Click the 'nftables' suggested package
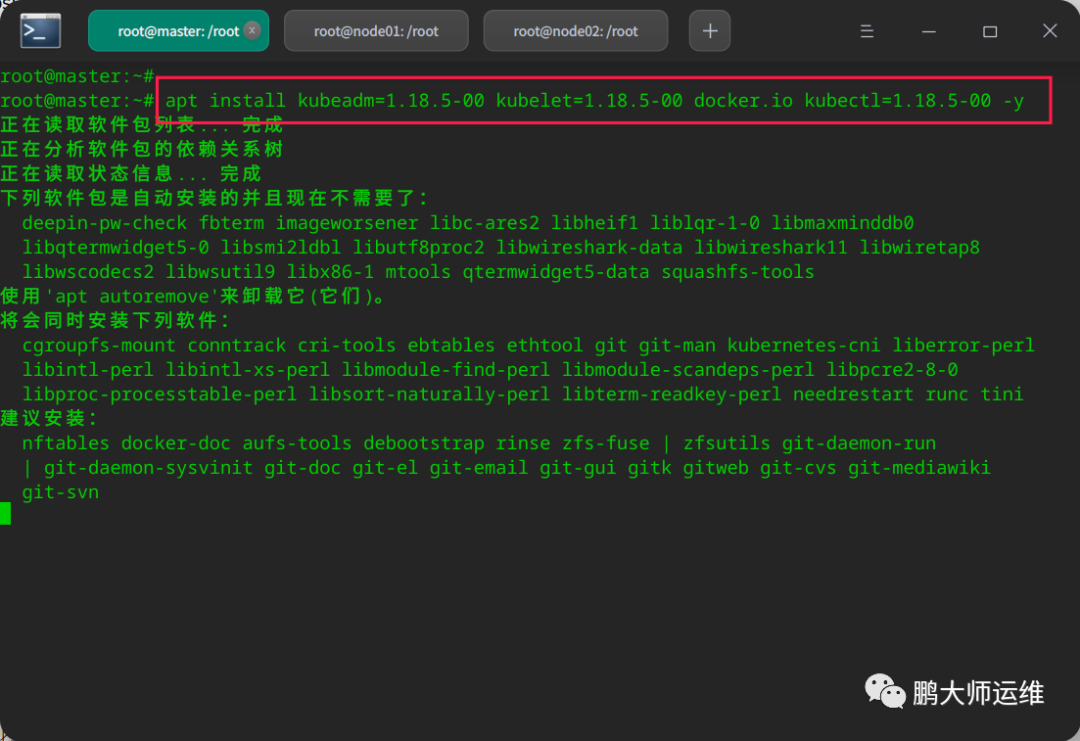 (65, 443)
